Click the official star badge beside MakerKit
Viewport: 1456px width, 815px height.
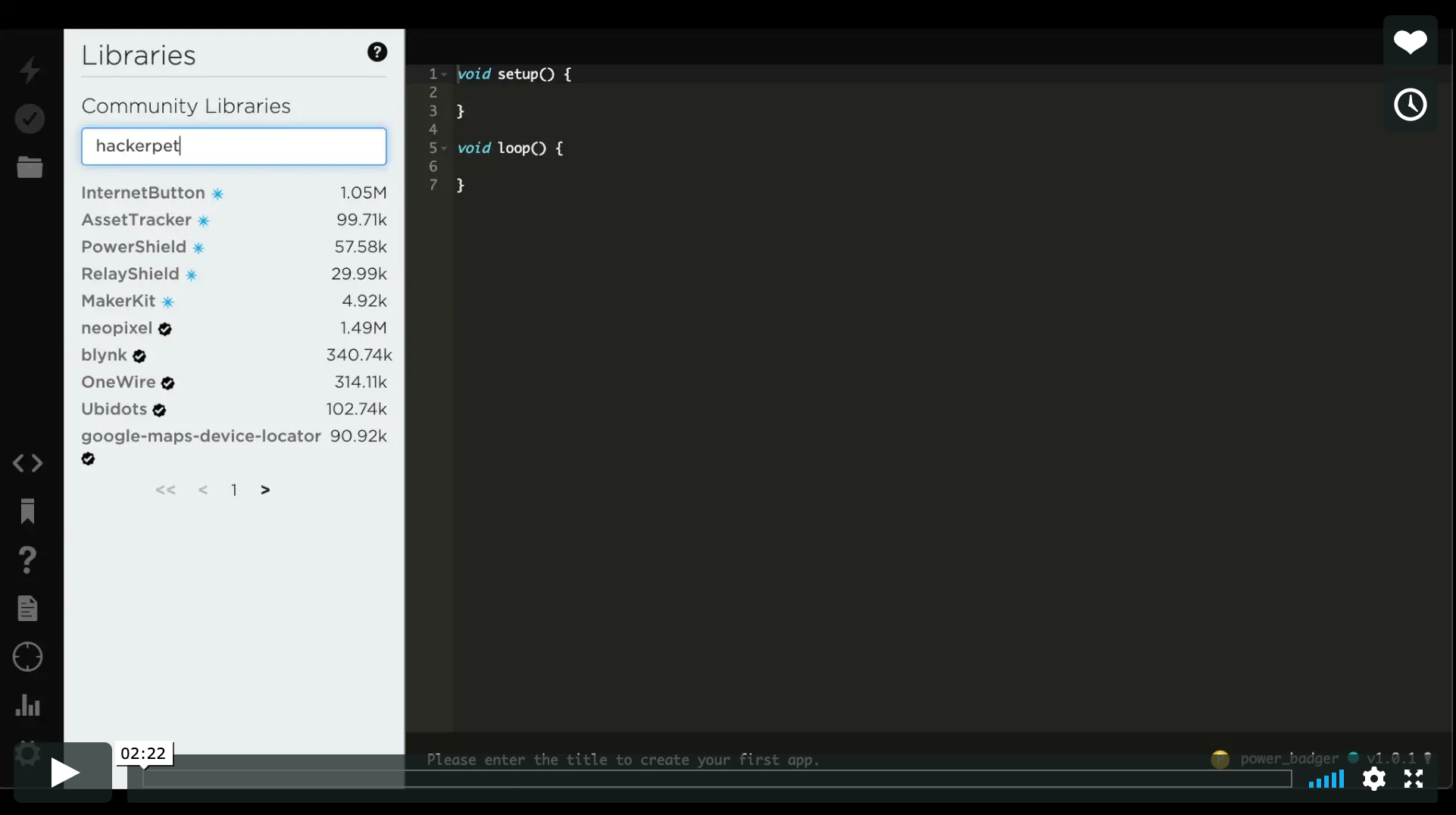coord(168,302)
